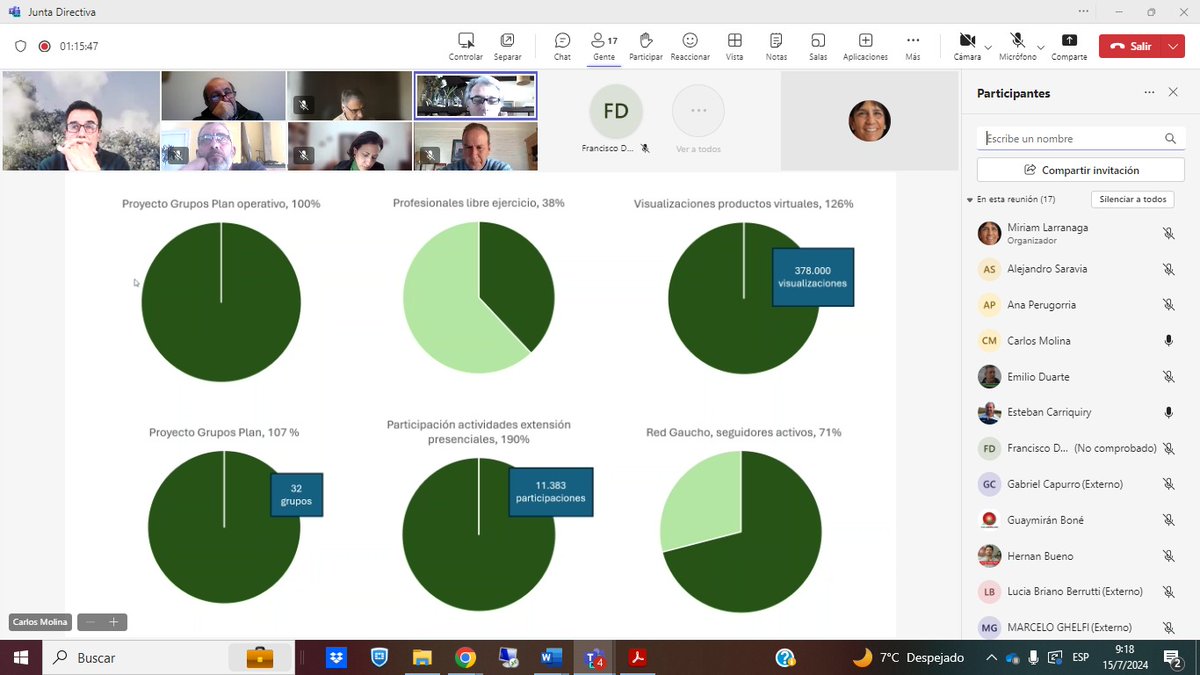Open the Reaccionar emoji menu
Screen dimensions: 1200x675
click(690, 46)
